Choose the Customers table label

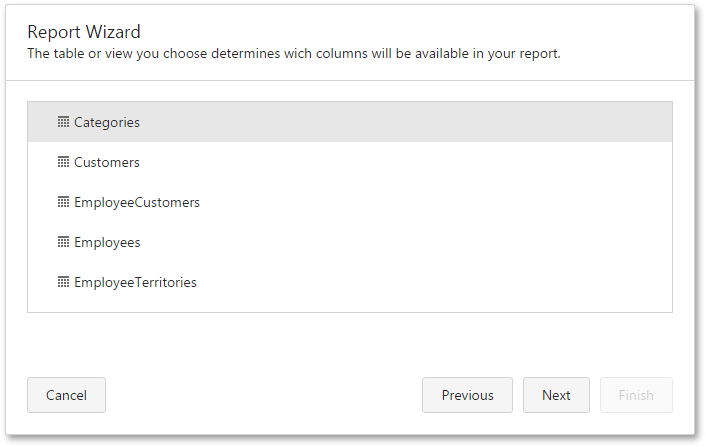(x=107, y=162)
